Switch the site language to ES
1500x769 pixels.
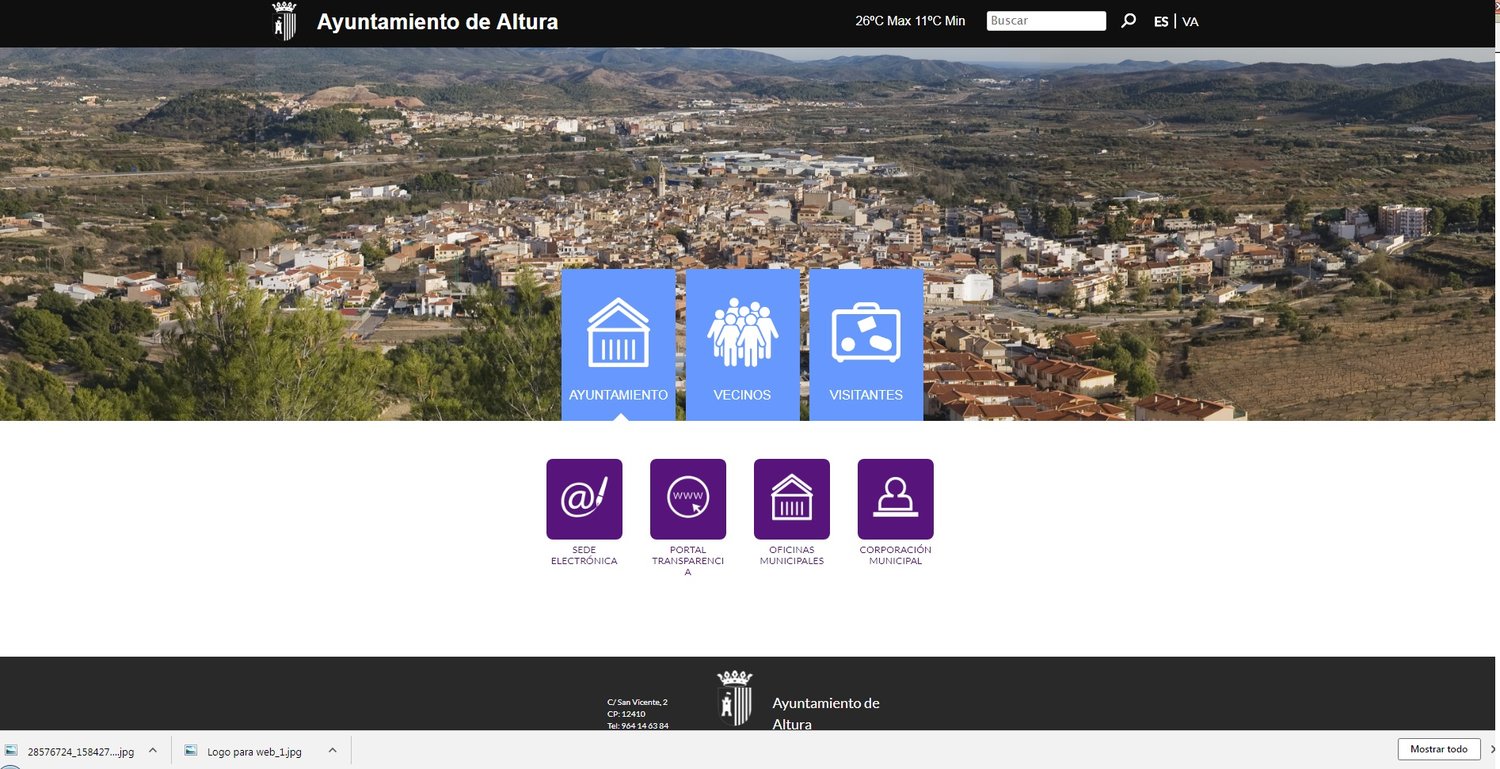1160,20
